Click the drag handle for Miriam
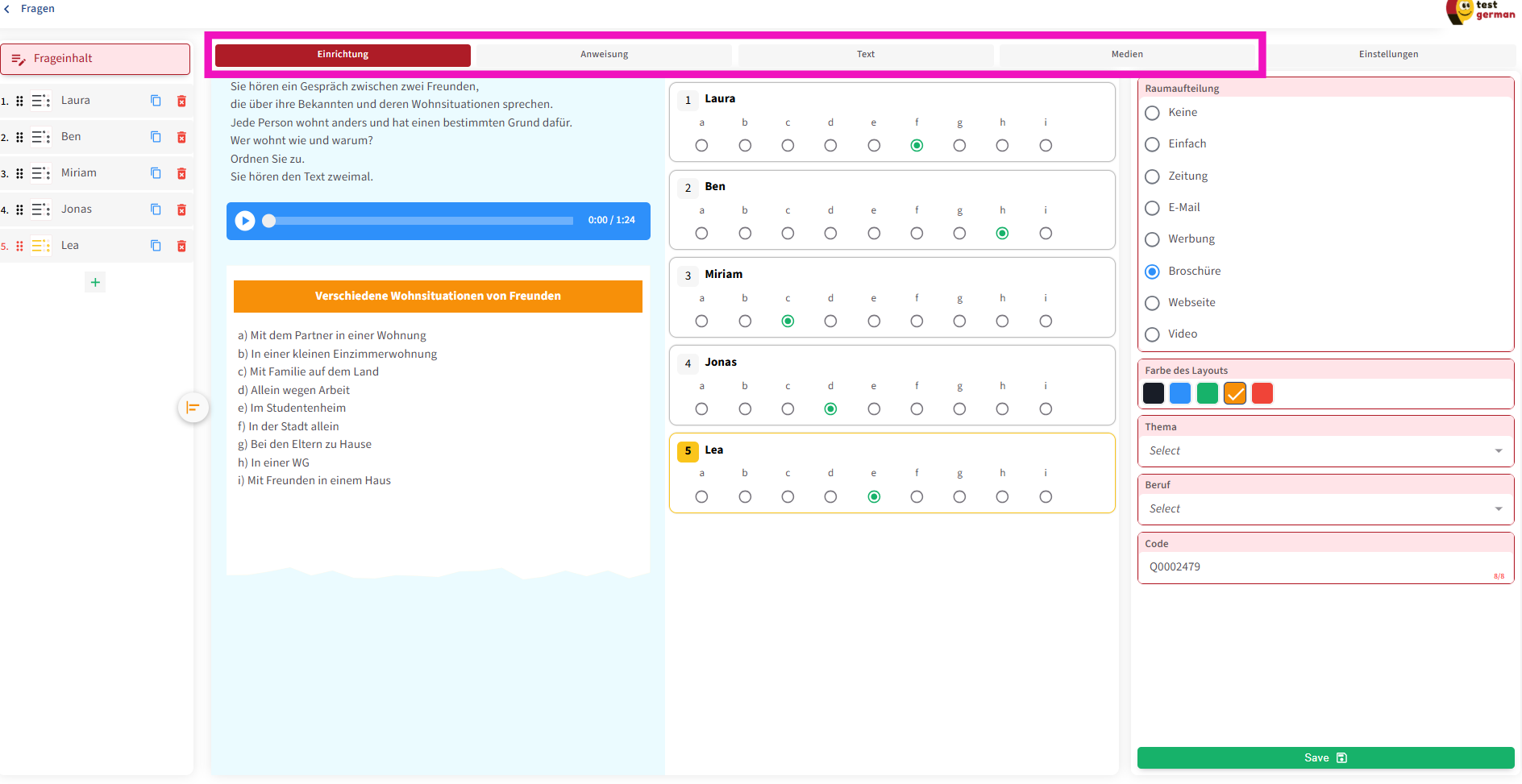1522x784 pixels. [19, 173]
